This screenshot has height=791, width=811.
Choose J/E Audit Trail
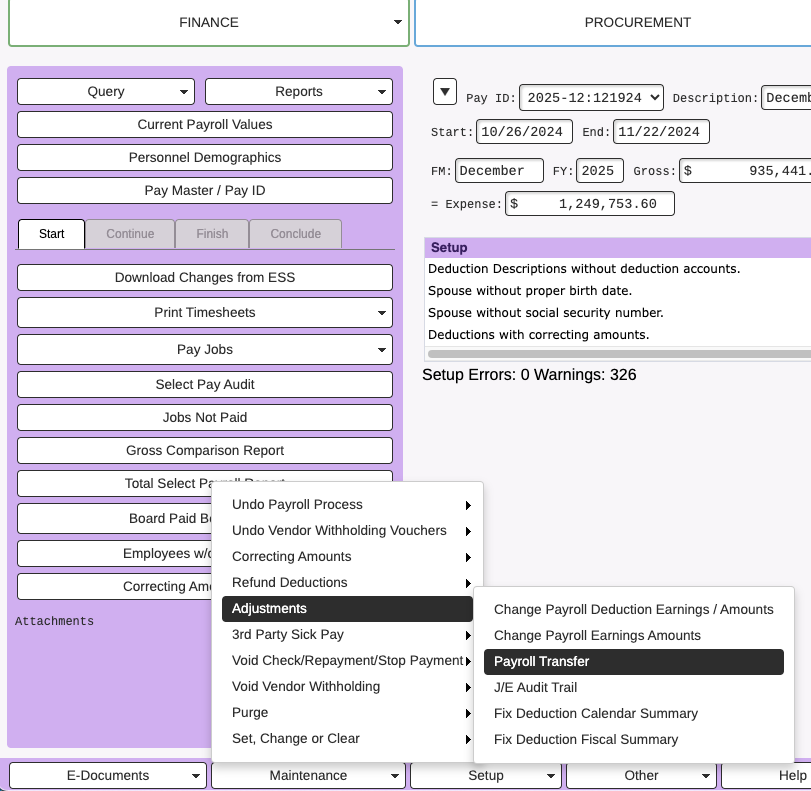point(634,688)
